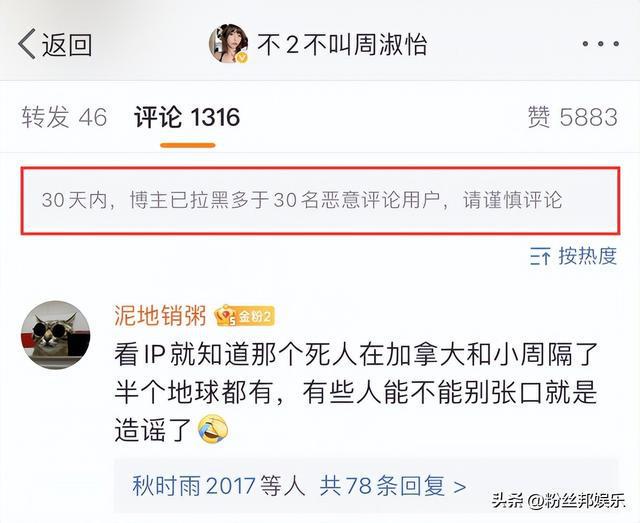Open blogger name 不2不叫周淑怡 title
This screenshot has height=523, width=640.
[x=342, y=44]
